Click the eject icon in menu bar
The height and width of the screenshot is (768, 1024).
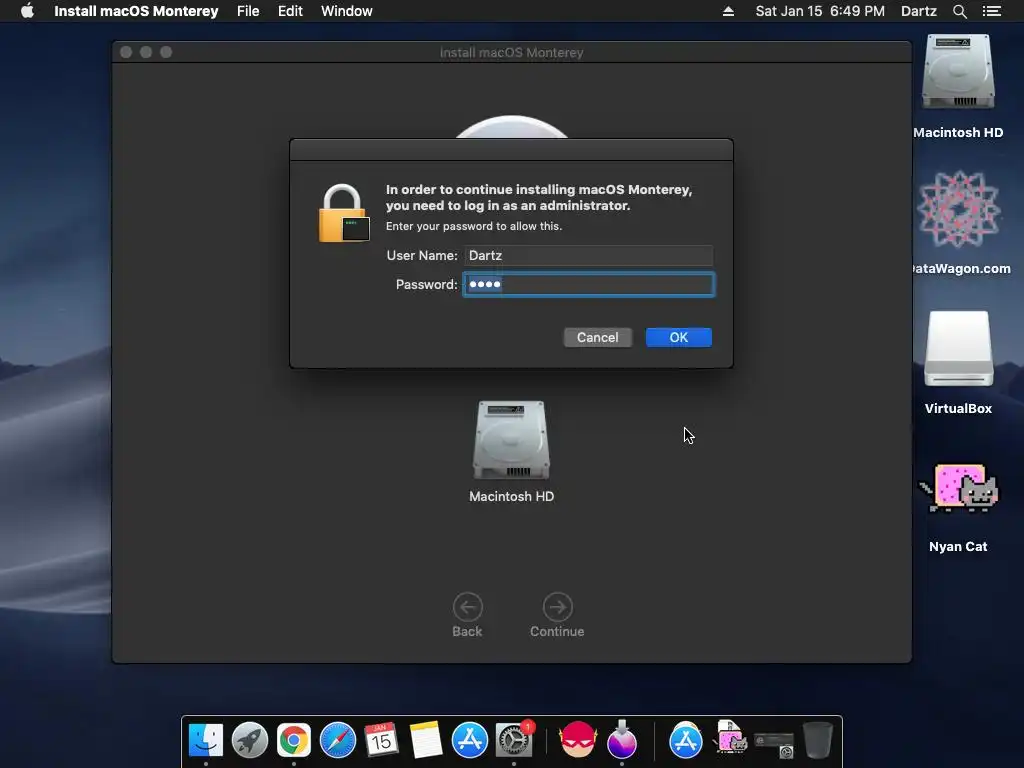pos(728,11)
